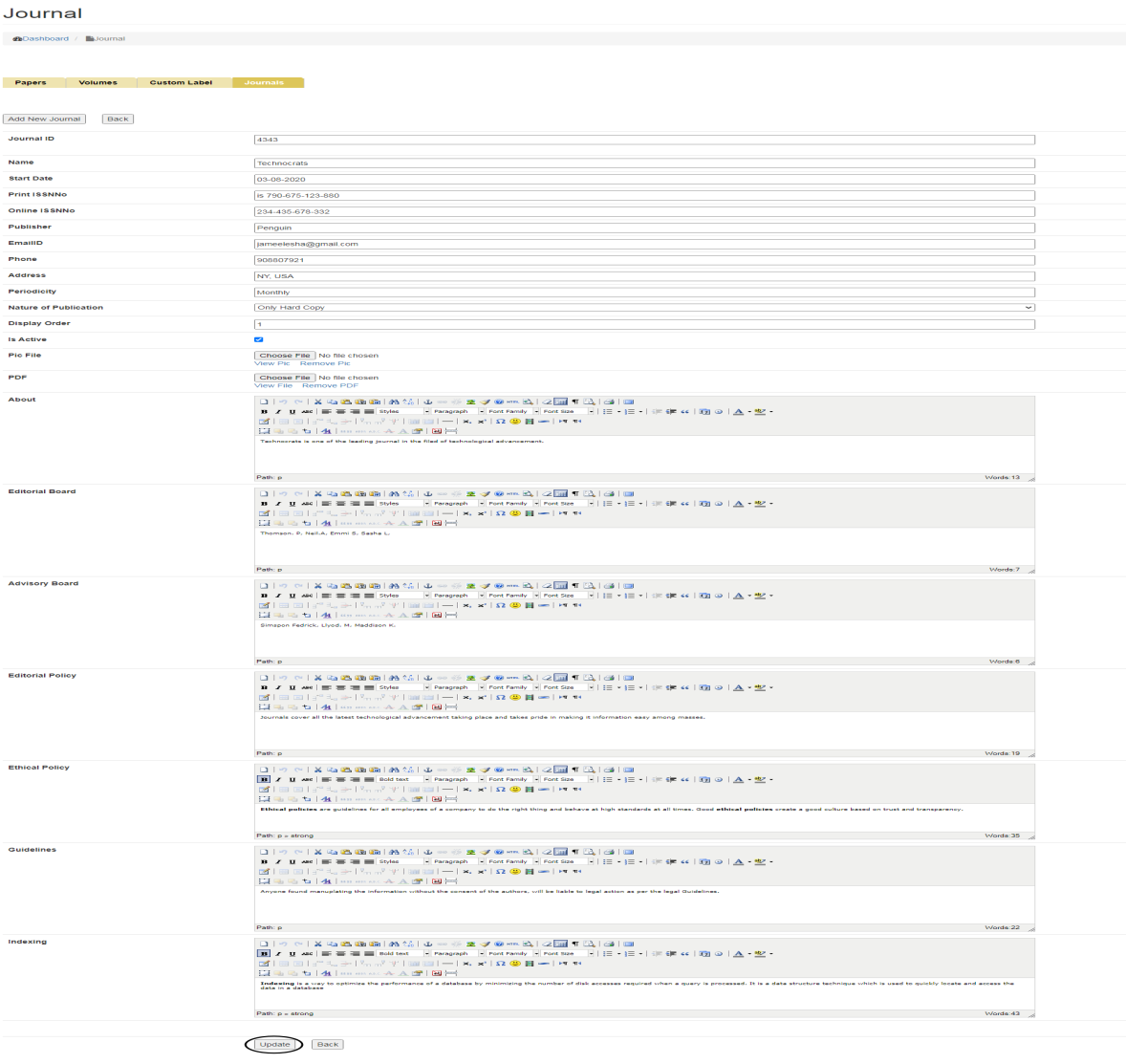The width and height of the screenshot is (1126, 1064).
Task: Click blockquote icon in the About editor
Action: point(684,412)
